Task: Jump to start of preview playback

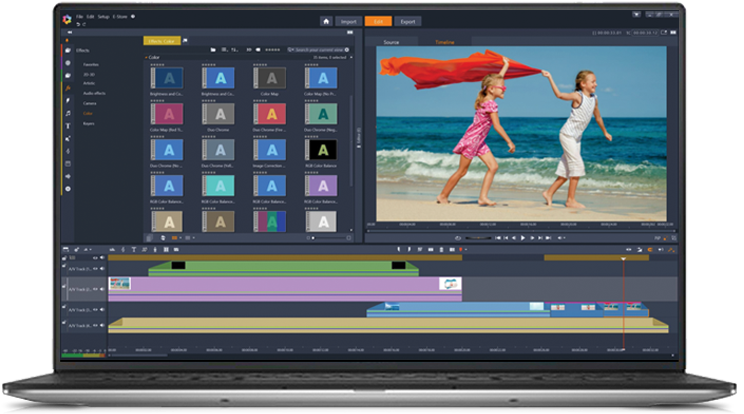Action: point(498,238)
